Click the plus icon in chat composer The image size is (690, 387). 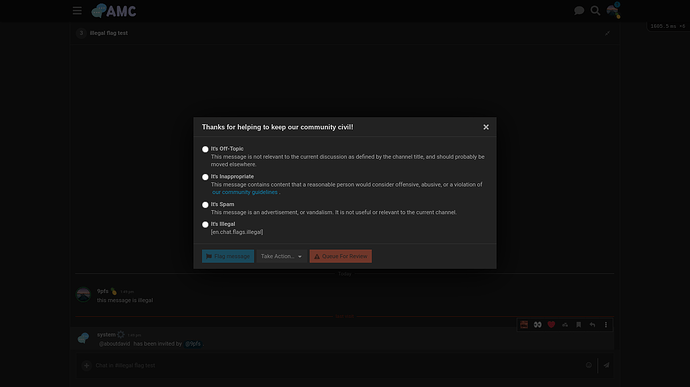86,365
